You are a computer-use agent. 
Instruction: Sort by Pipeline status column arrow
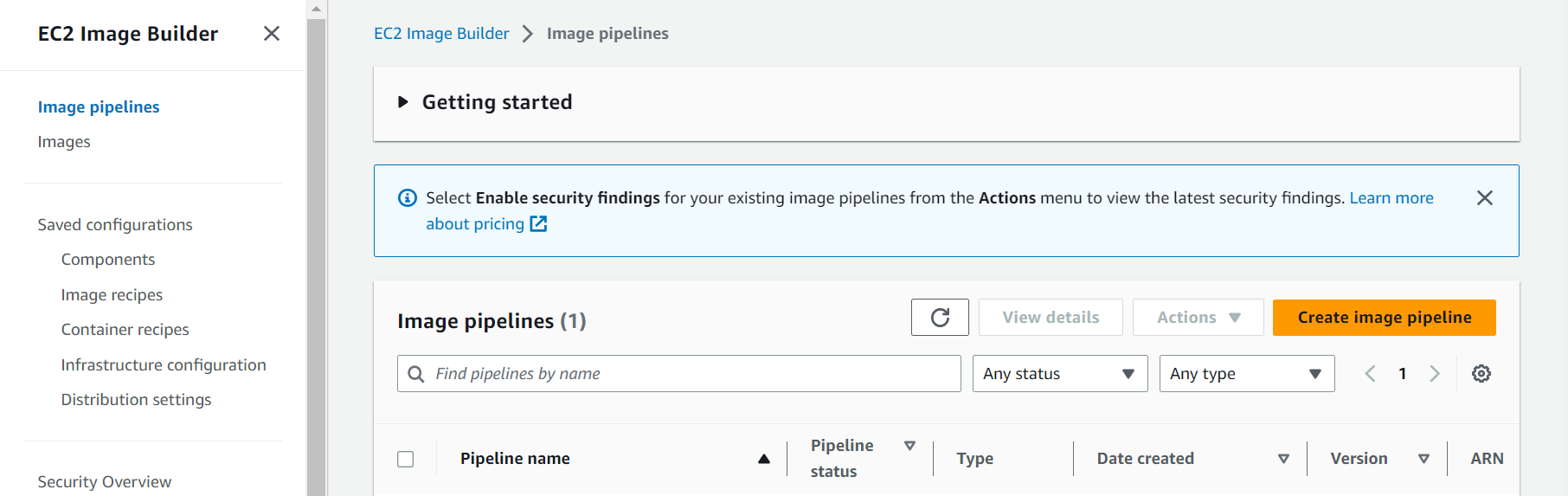click(909, 446)
